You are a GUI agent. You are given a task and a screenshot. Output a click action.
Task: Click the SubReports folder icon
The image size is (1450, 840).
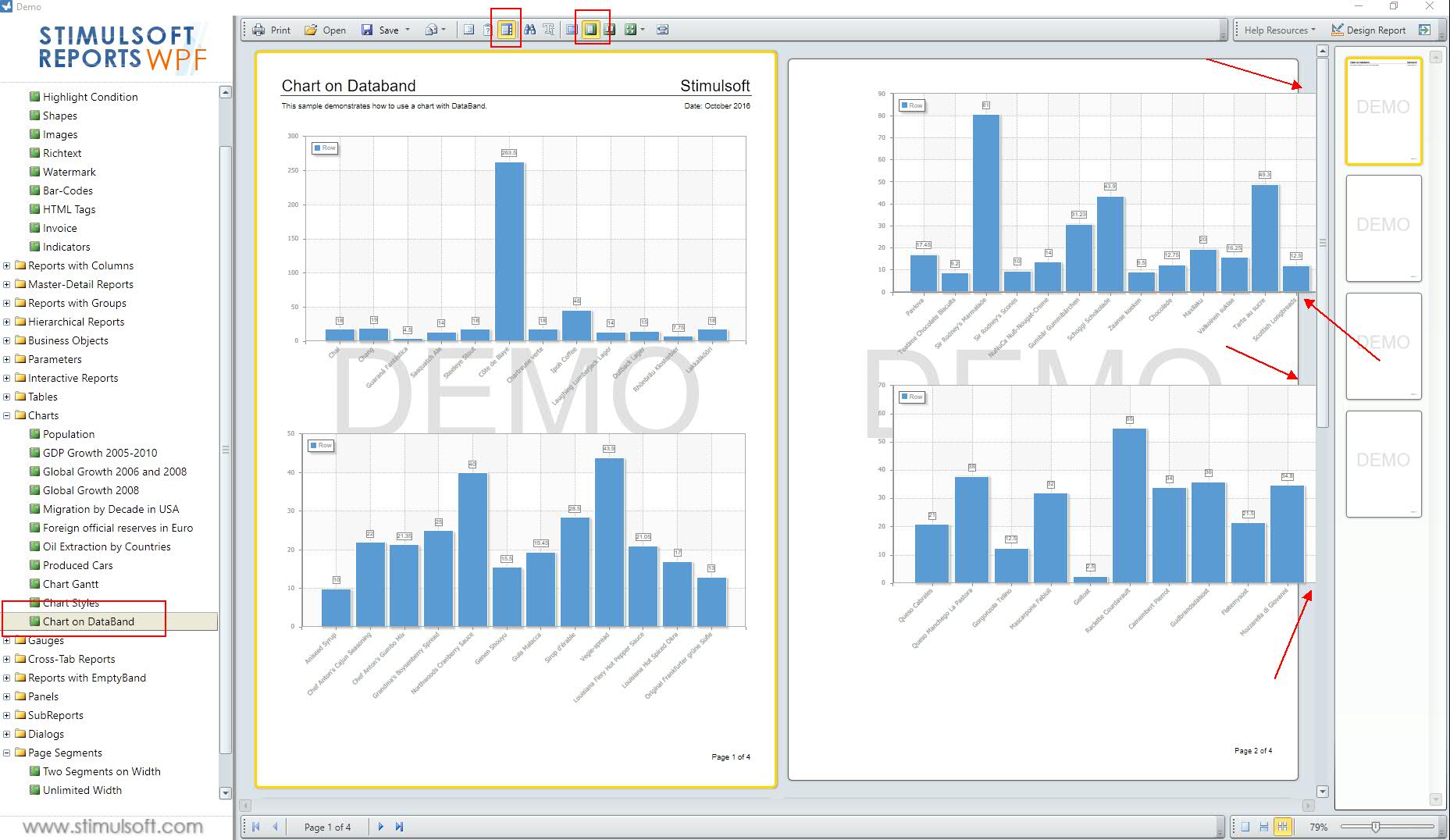20,715
